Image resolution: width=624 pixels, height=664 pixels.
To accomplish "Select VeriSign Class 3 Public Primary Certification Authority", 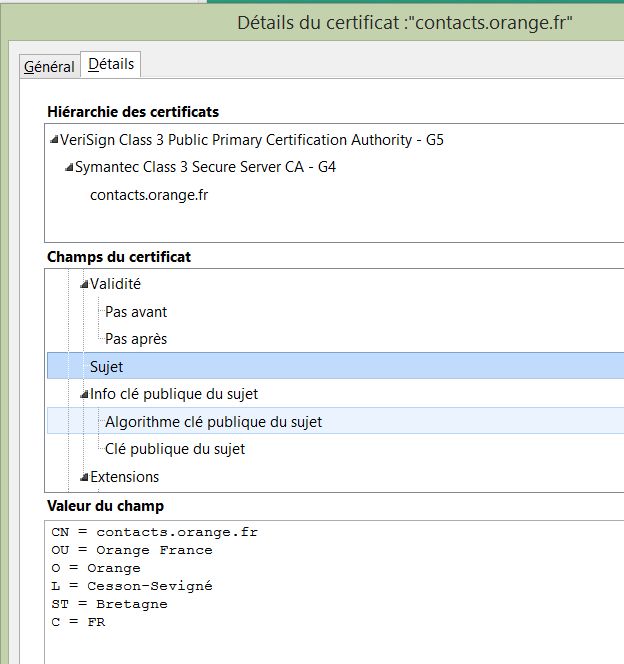I will click(x=251, y=140).
